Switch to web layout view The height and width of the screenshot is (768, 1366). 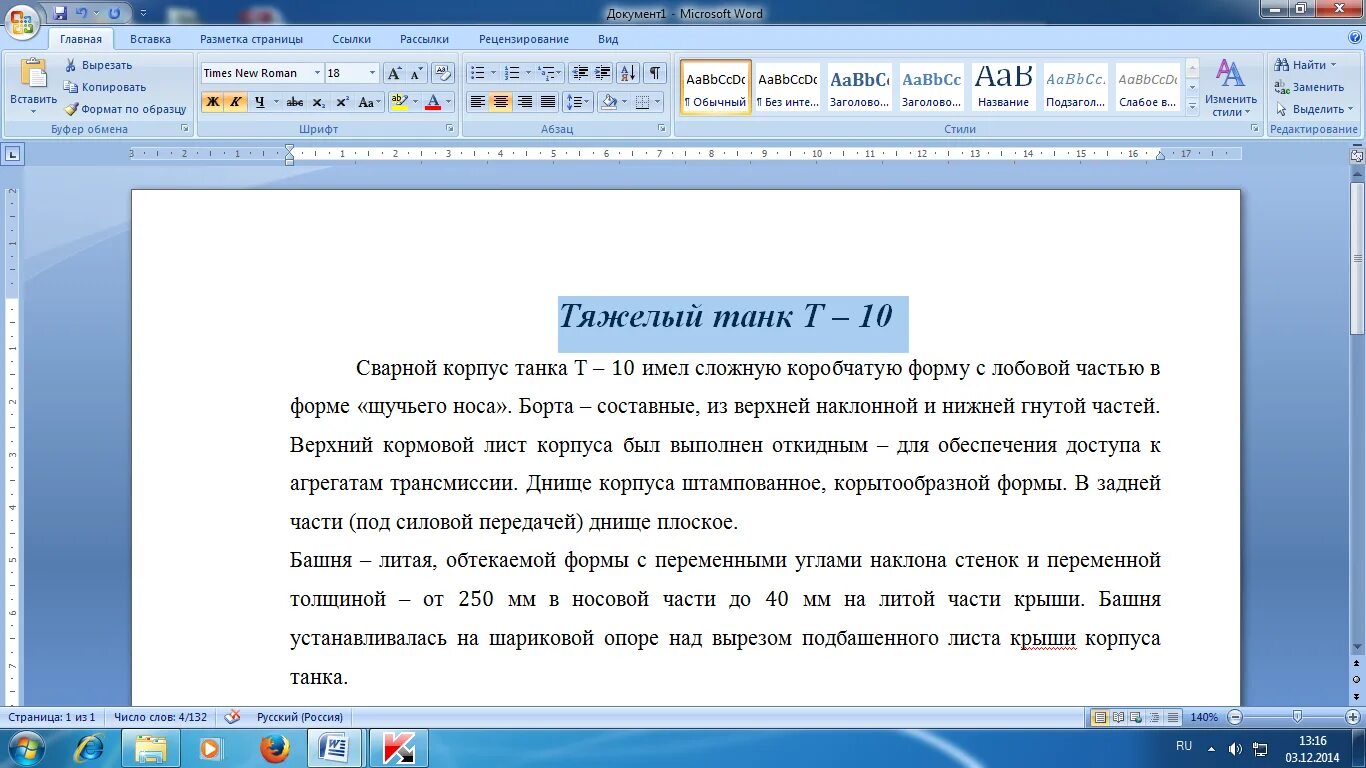1136,717
